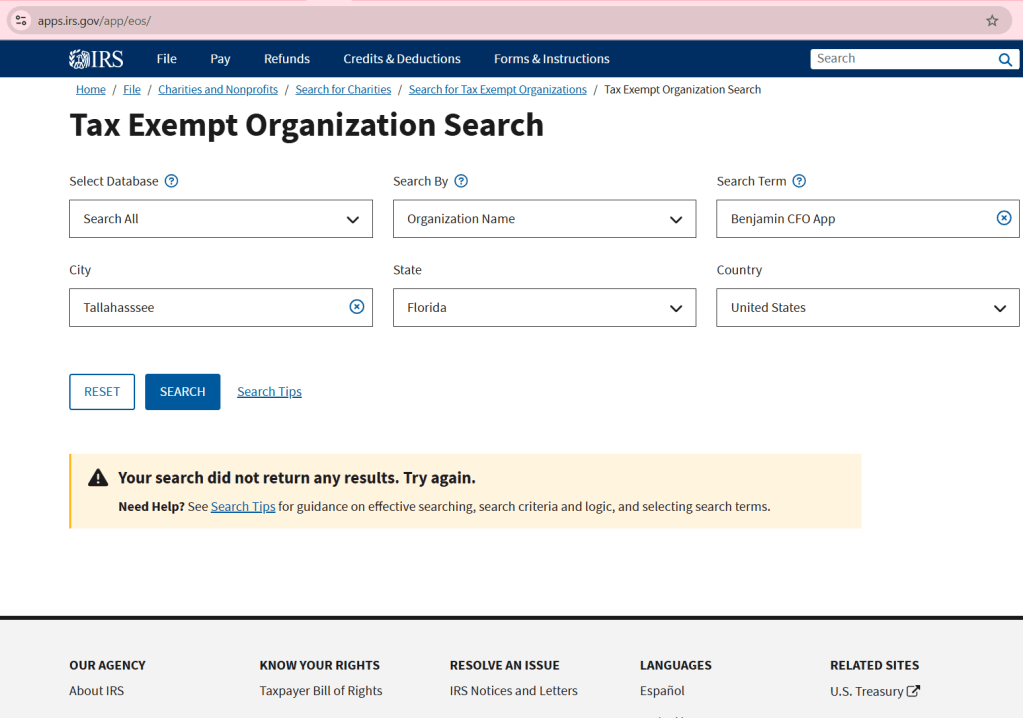Open the Country dropdown showing United States
The width and height of the screenshot is (1023, 718).
click(867, 308)
